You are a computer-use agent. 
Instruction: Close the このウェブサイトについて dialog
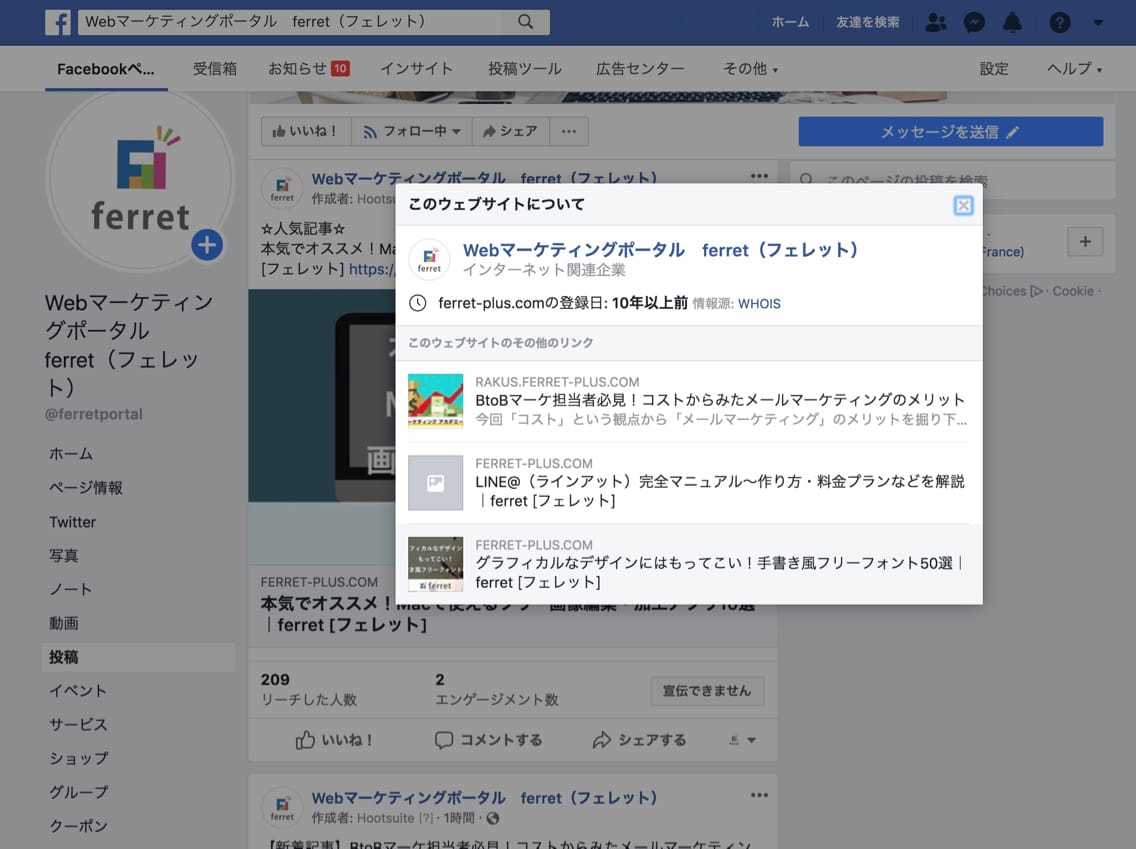coord(963,206)
